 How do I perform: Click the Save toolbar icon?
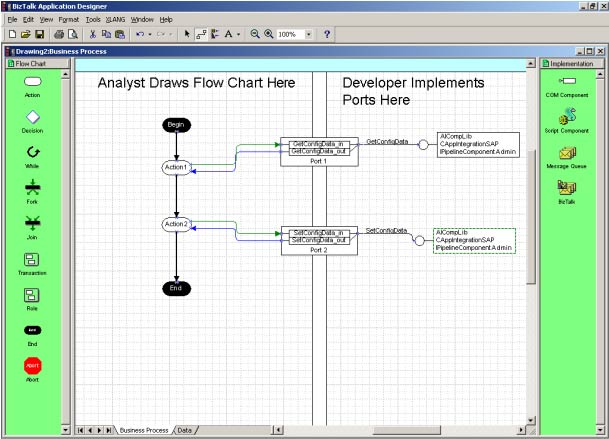point(38,34)
